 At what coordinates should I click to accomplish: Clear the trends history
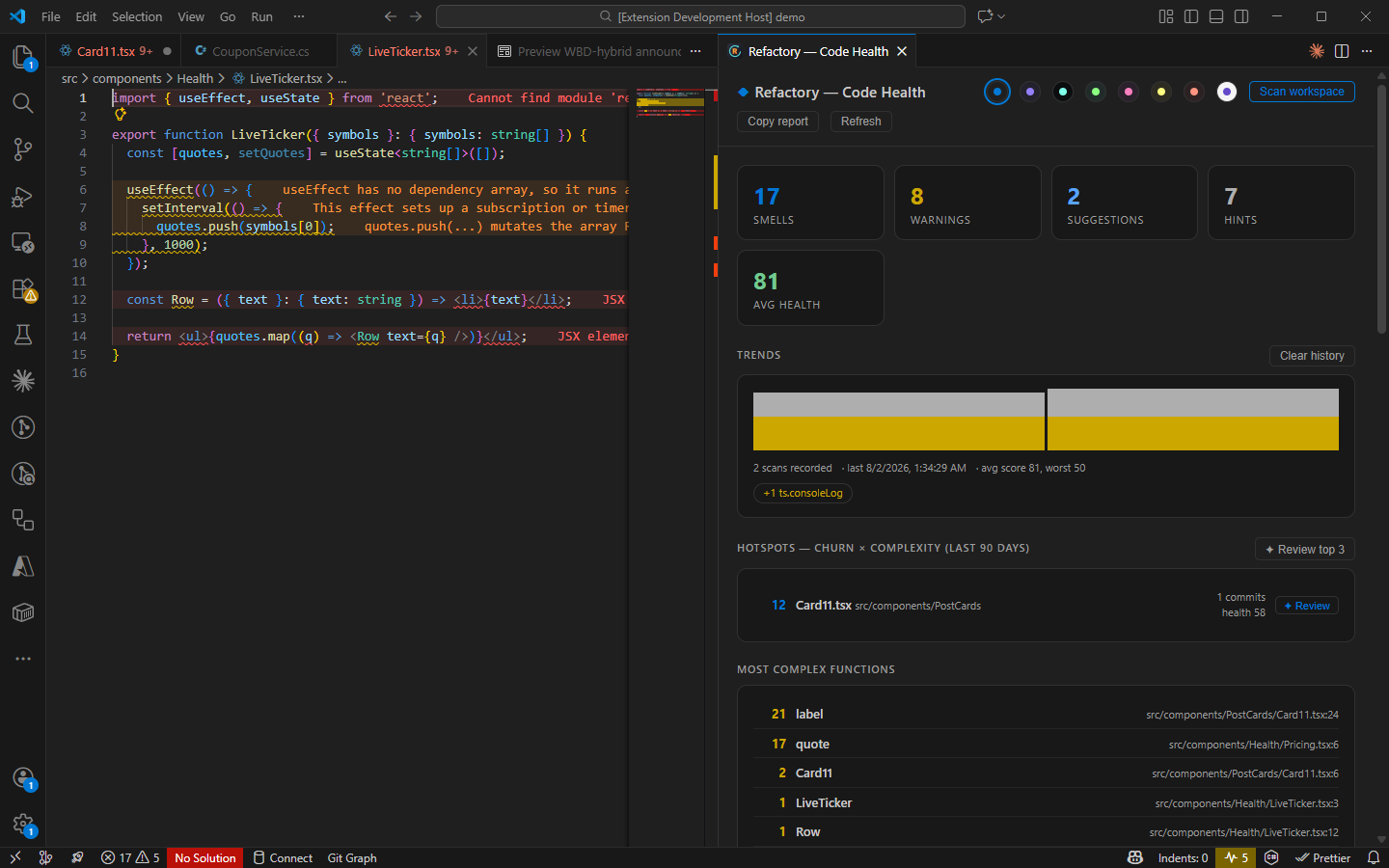click(1312, 356)
